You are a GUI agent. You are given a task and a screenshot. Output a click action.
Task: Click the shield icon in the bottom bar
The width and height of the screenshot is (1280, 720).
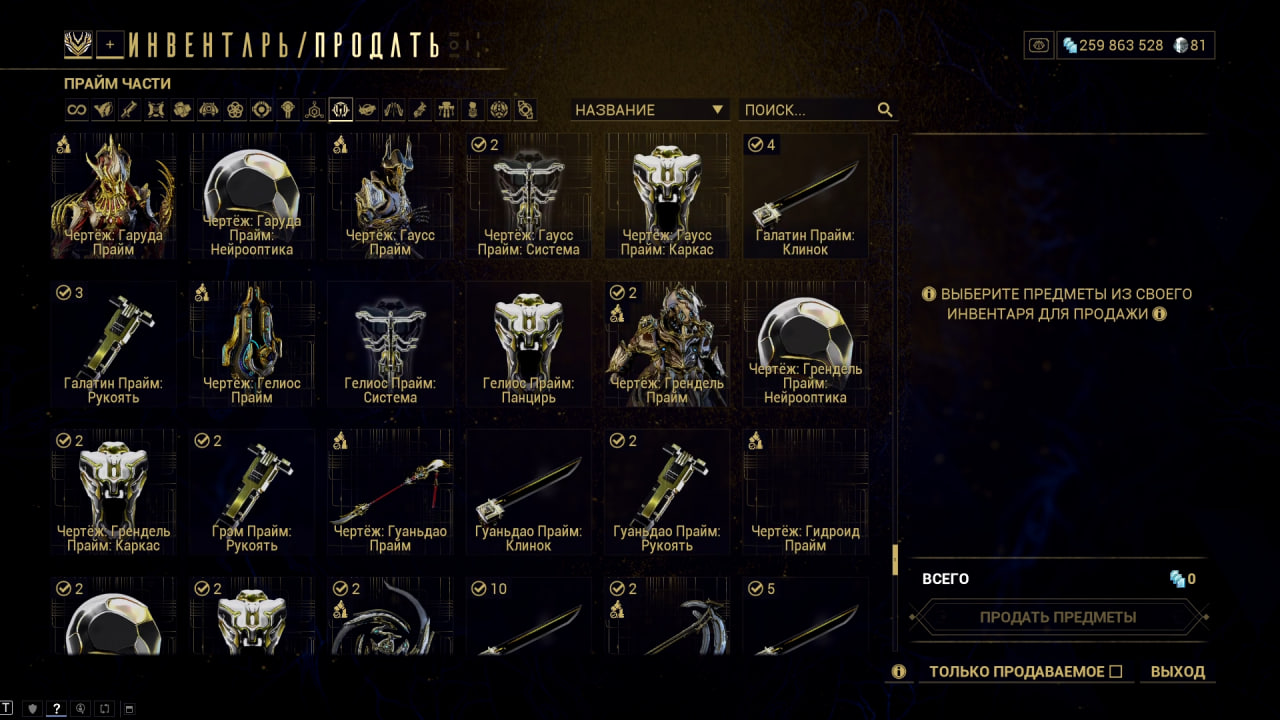tap(32, 709)
